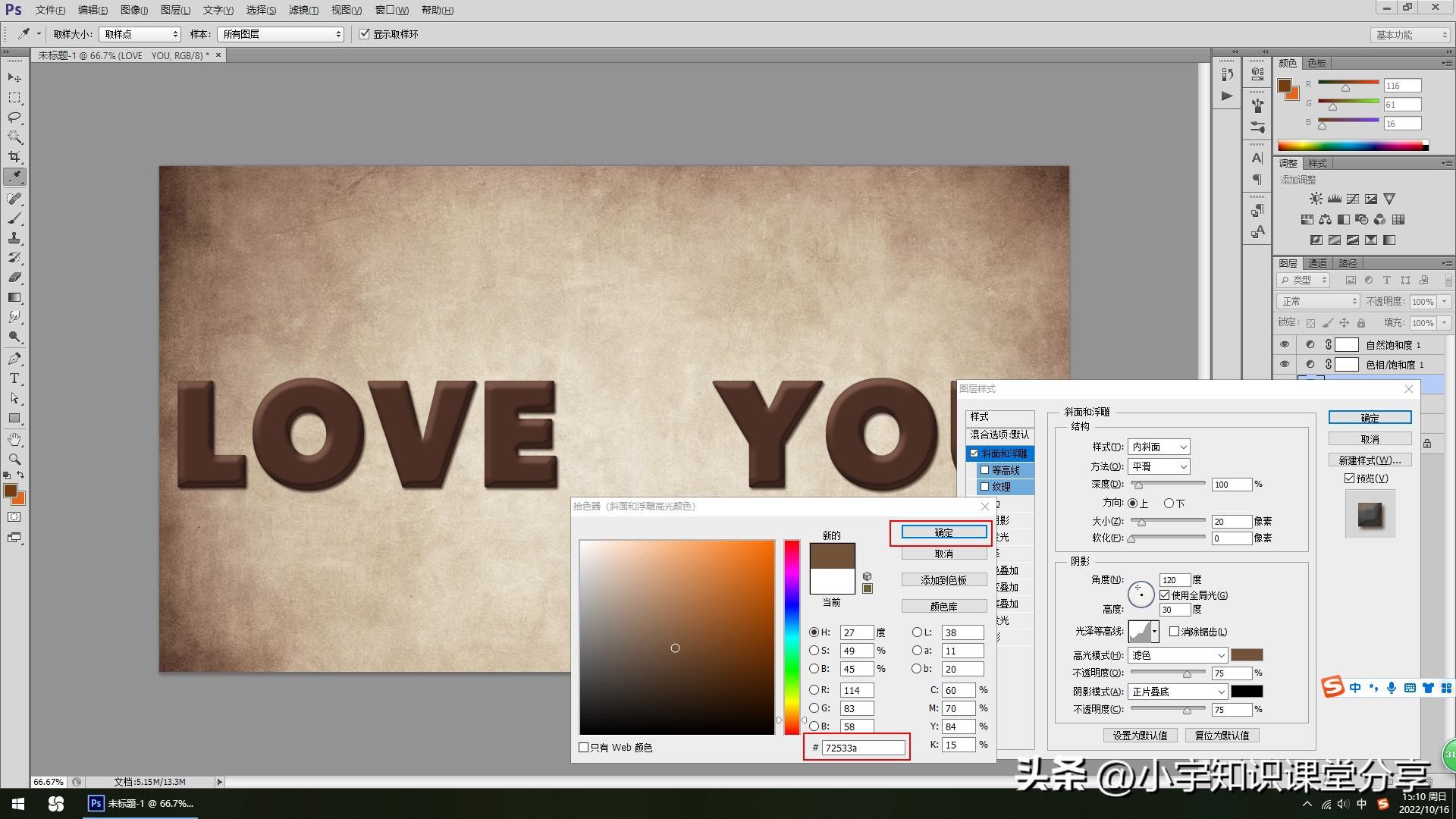This screenshot has width=1456, height=819.
Task: Toggle 使用全局光 checkbox
Action: (x=1165, y=595)
